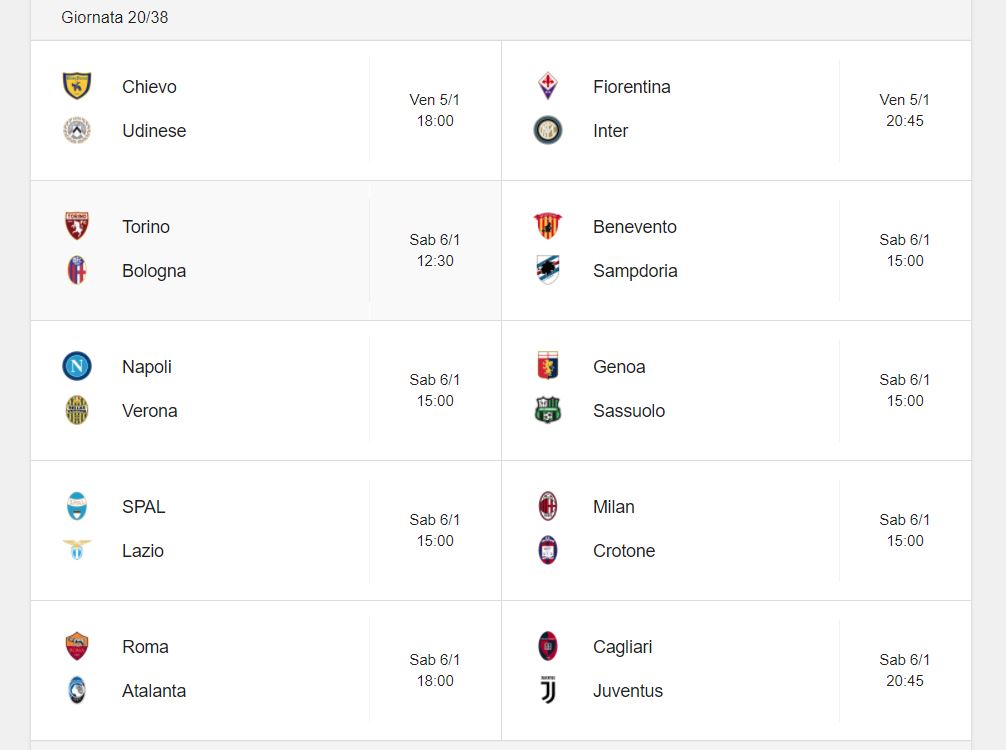Click the Fiorentina crest
The width and height of the screenshot is (1006, 750).
click(x=548, y=86)
